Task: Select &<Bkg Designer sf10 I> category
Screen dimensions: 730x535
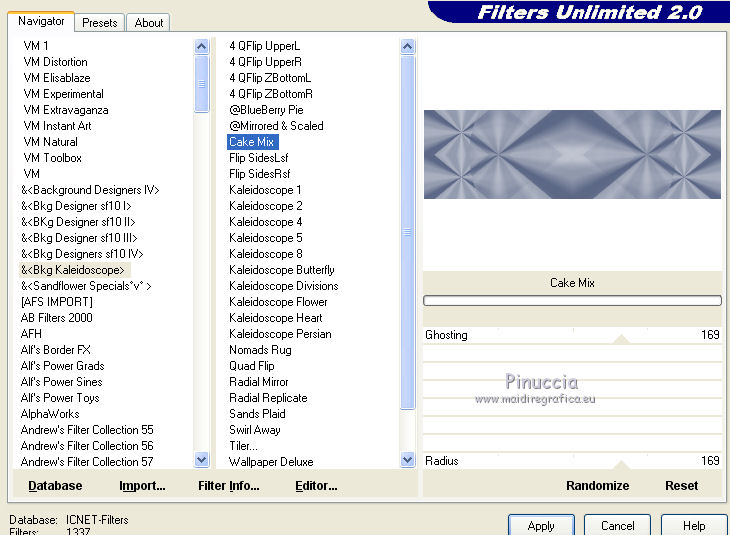Action: pos(76,206)
